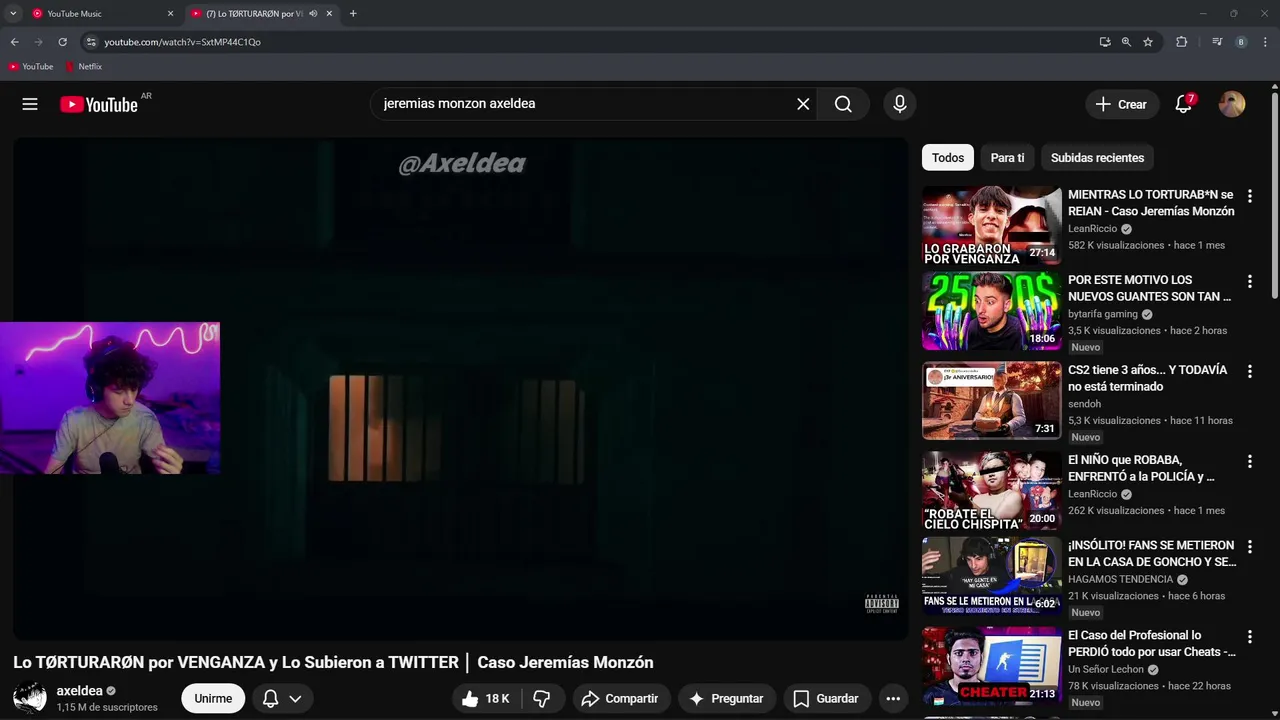Save video with Guardar button
The height and width of the screenshot is (720, 1280).
pos(826,699)
